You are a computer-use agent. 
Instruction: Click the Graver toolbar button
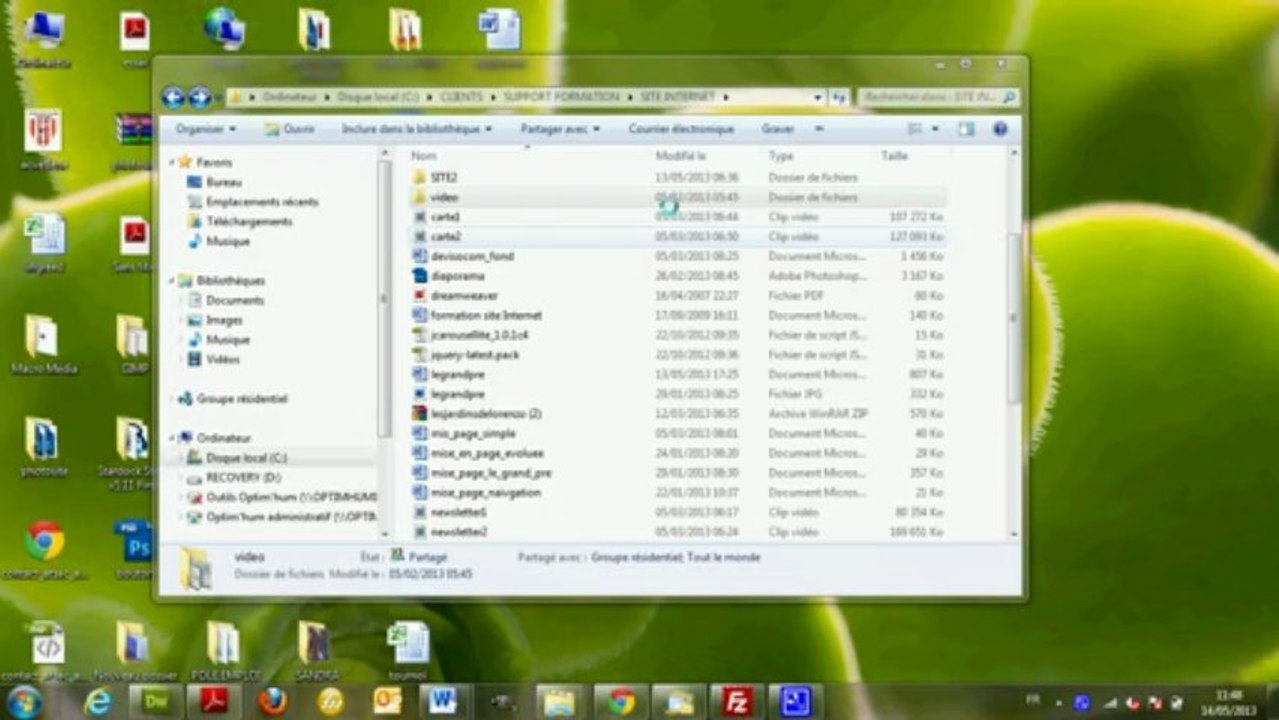click(778, 129)
